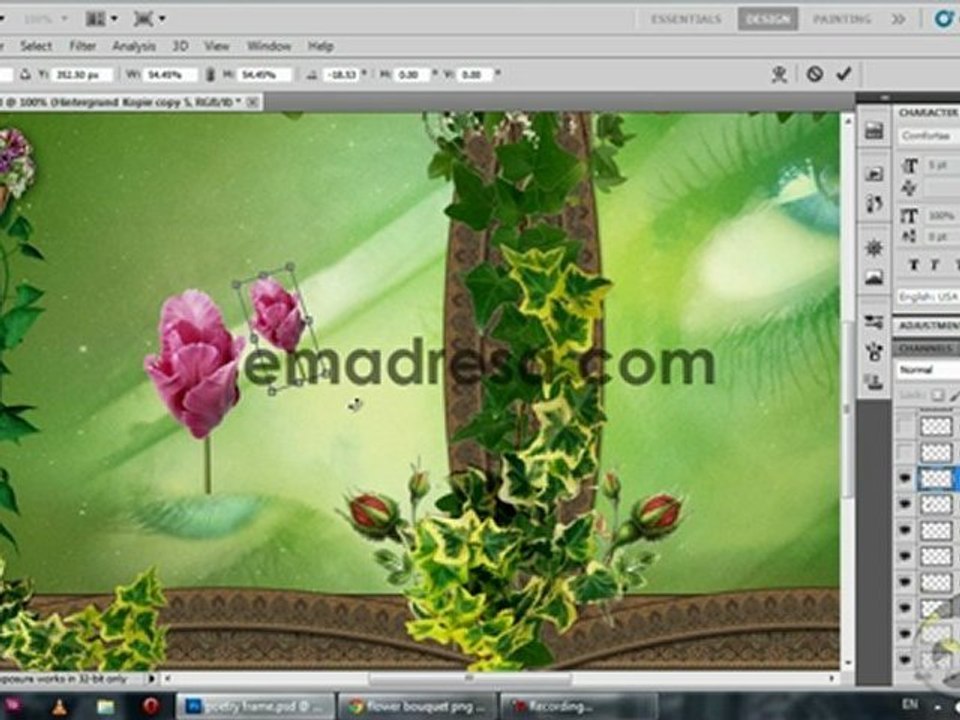Switch to the Adjustments panel tab
960x720 pixels.
[x=928, y=326]
